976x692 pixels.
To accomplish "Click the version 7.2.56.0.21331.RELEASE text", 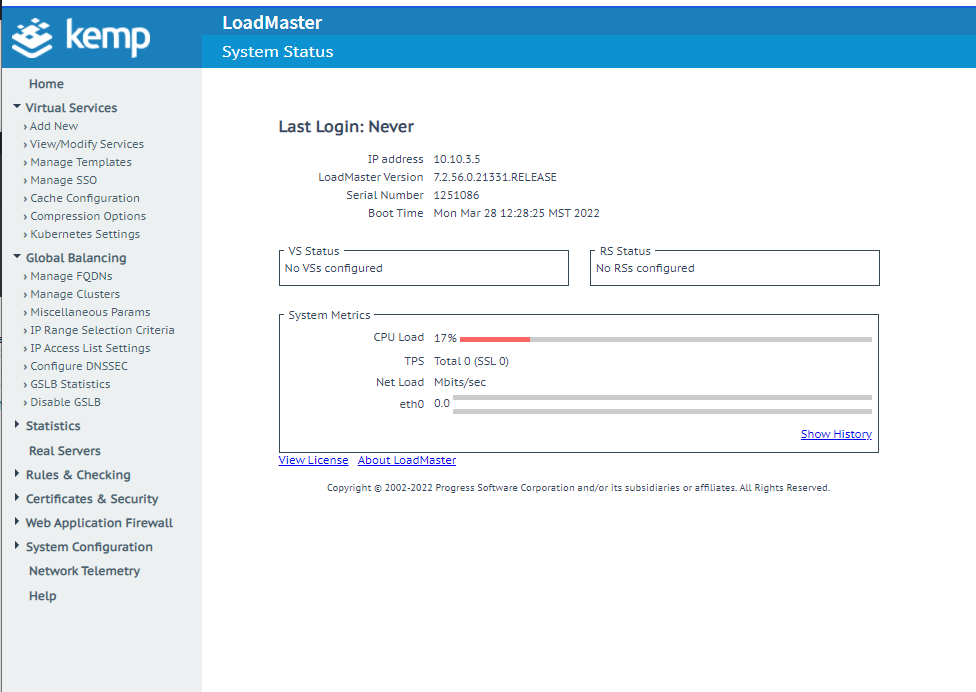I will coord(495,177).
